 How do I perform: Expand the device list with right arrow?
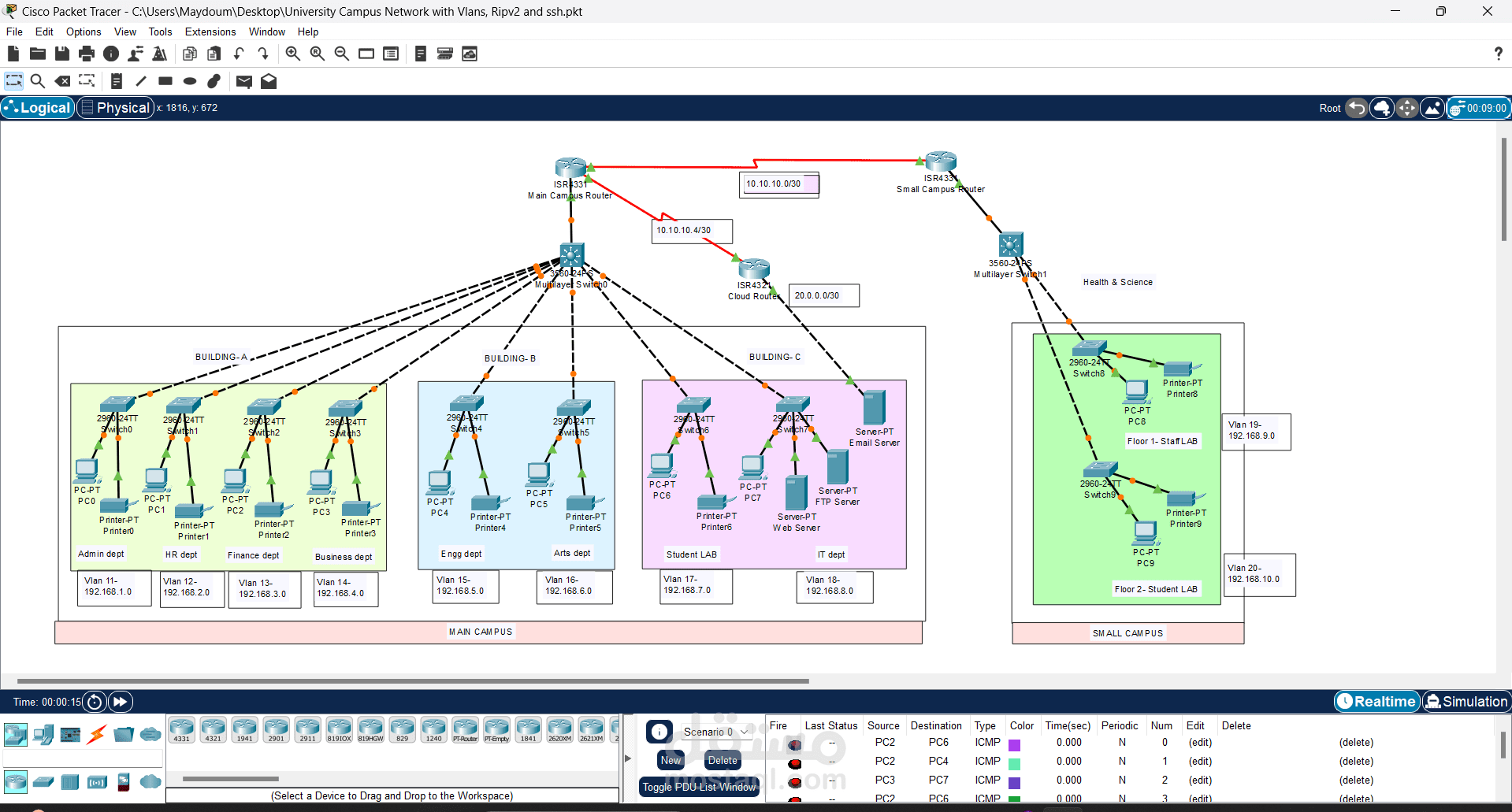click(x=628, y=758)
